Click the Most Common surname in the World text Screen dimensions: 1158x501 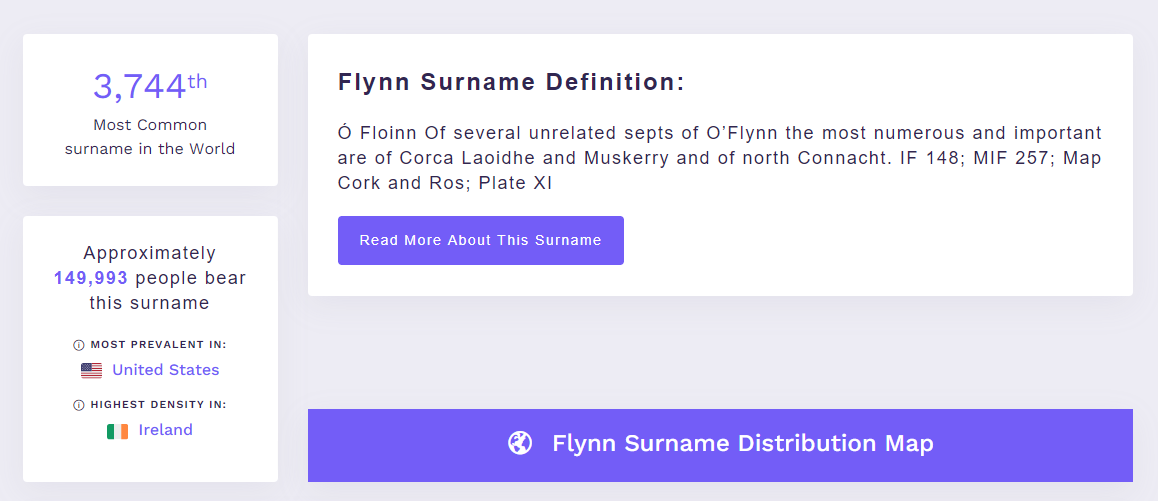[x=150, y=137]
